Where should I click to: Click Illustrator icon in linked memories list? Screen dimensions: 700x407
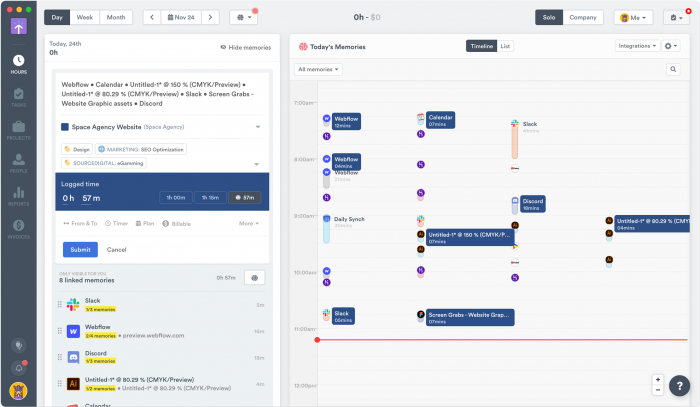(73, 383)
